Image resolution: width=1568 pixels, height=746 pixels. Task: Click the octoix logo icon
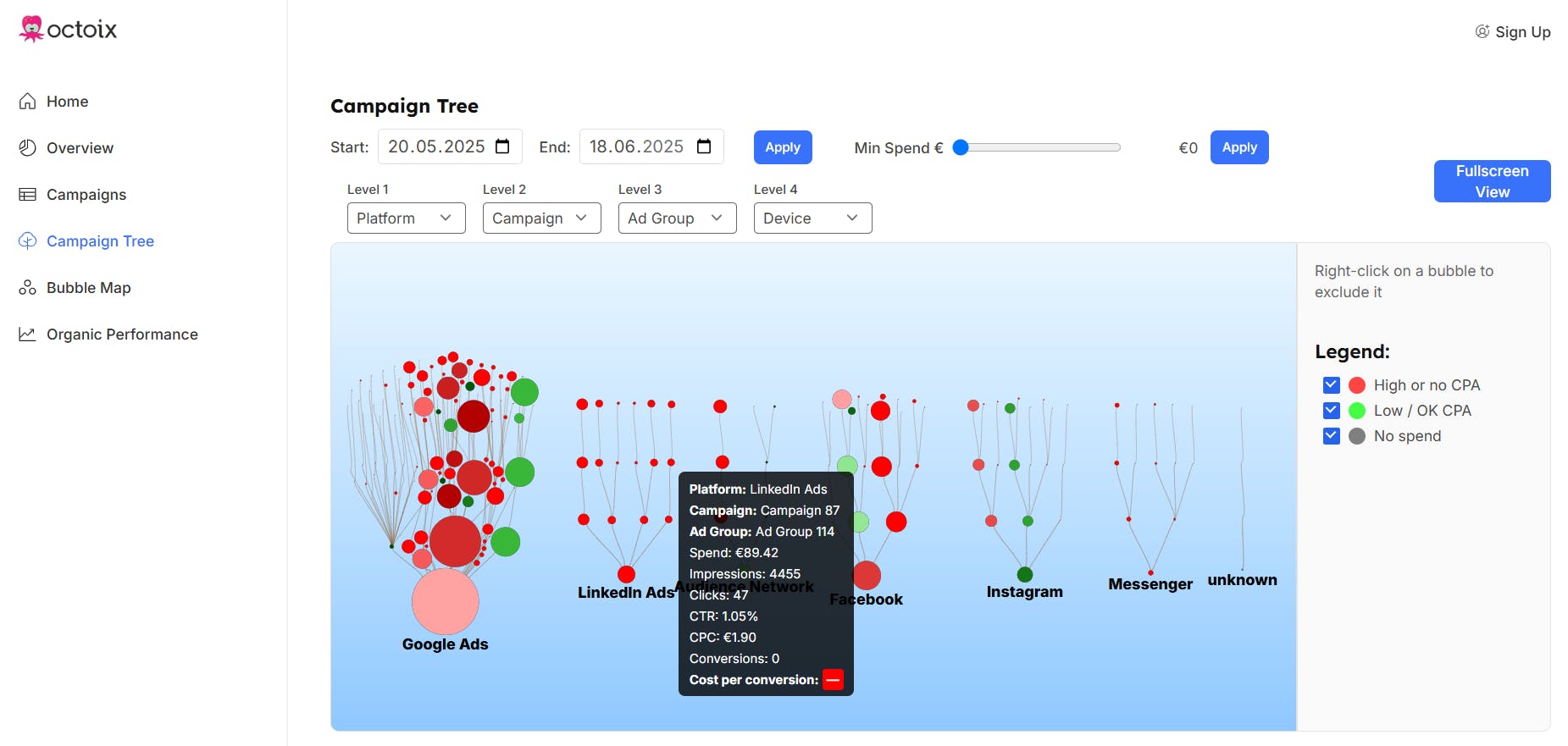31,29
